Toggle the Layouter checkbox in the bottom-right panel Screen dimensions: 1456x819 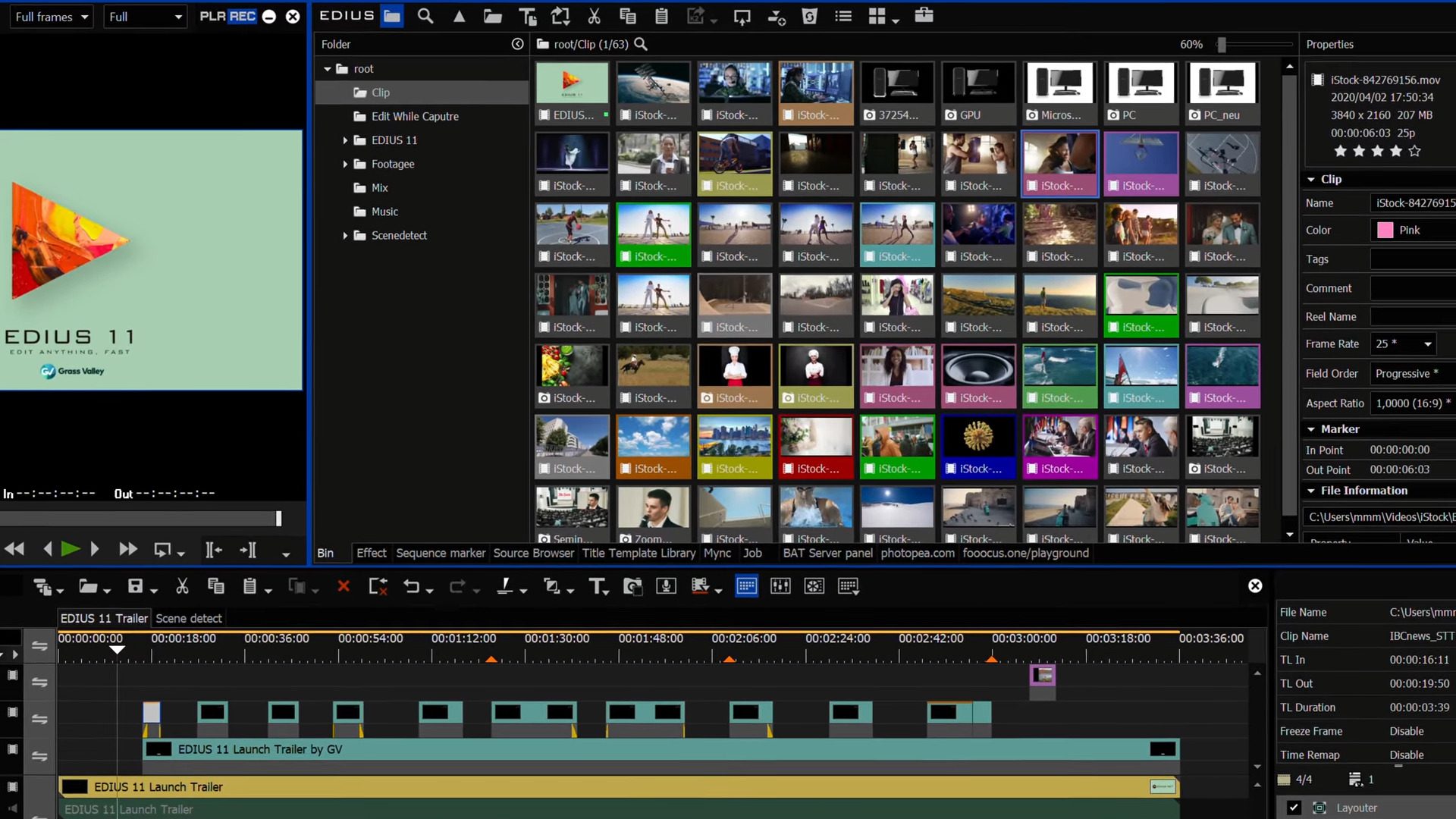(1294, 808)
